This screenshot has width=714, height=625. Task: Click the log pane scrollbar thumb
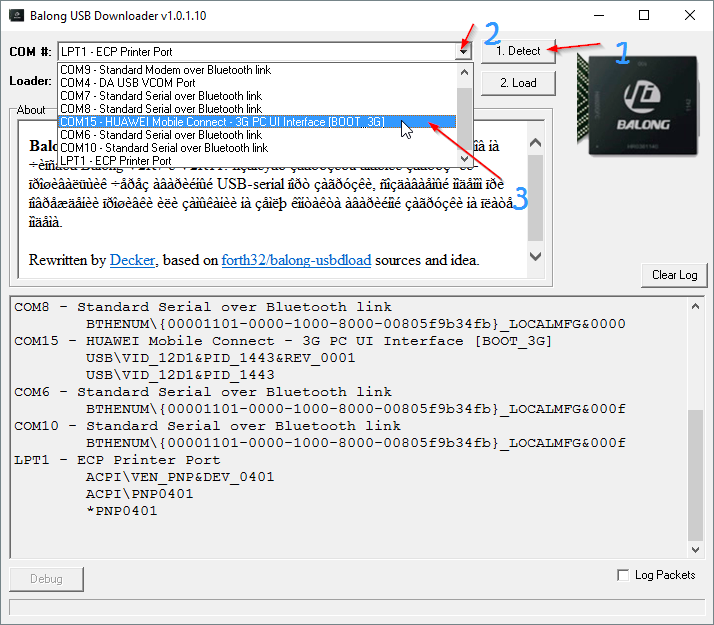point(695,475)
